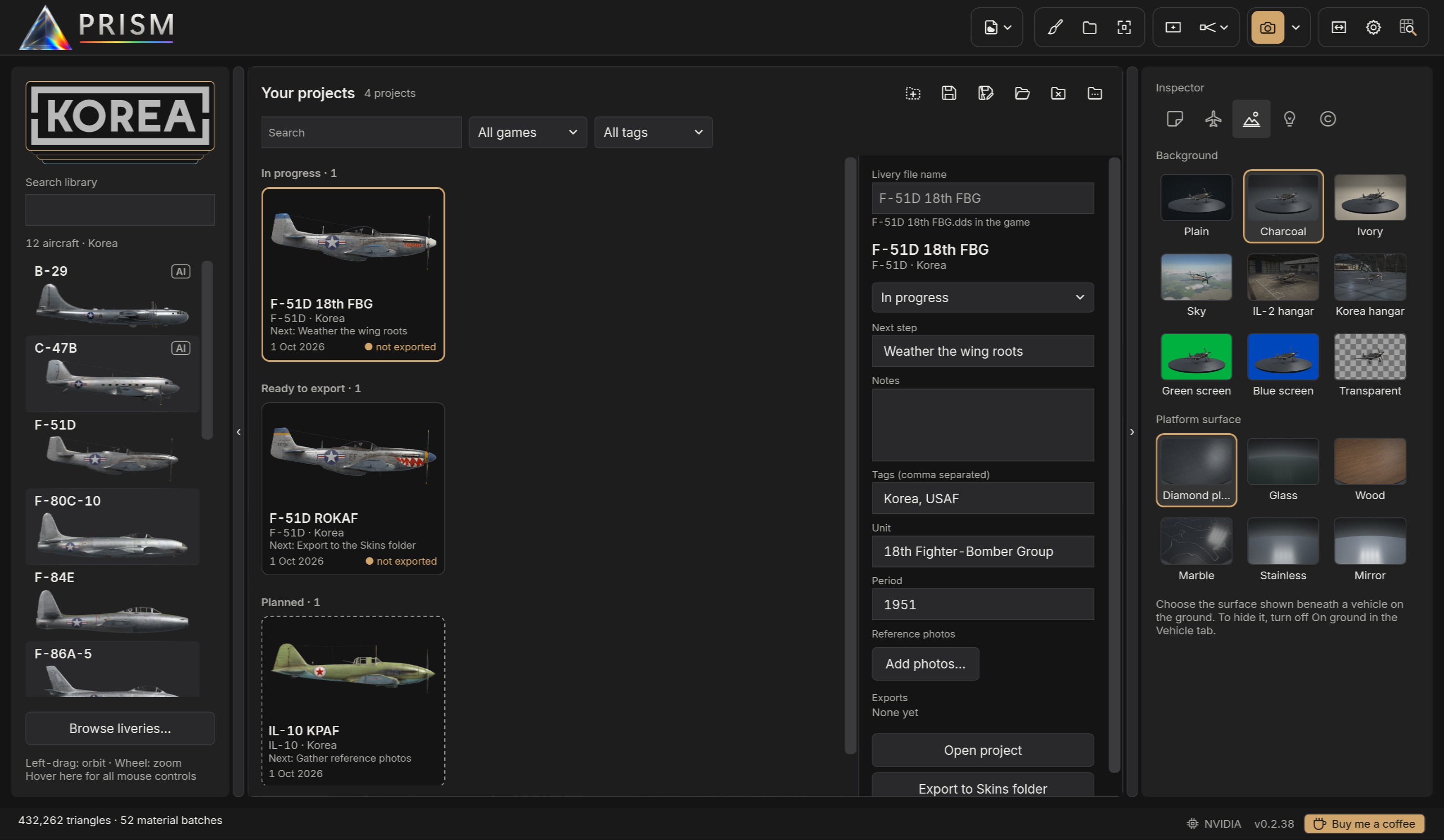Click the Add photos button
Image resolution: width=1444 pixels, height=840 pixels.
[x=925, y=664]
